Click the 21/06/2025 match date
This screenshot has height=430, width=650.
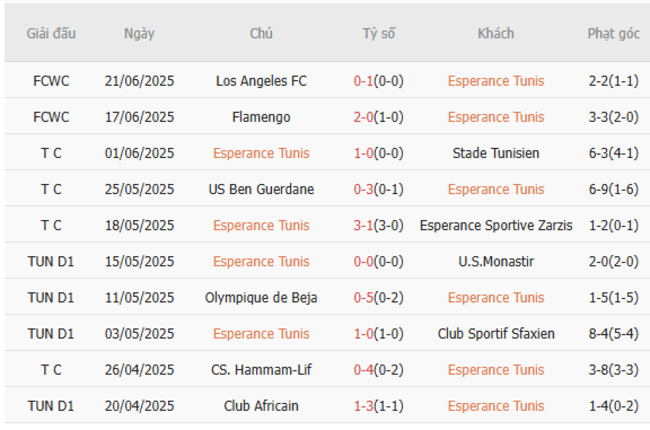click(x=139, y=81)
